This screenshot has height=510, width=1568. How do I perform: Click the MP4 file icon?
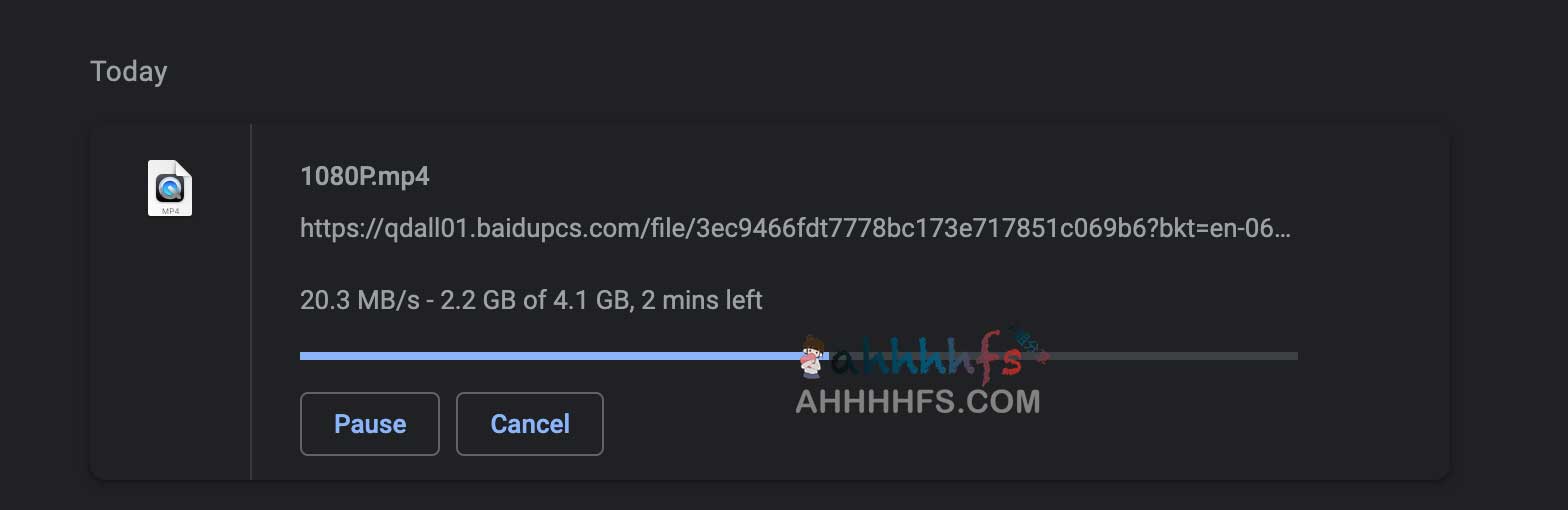coord(170,188)
